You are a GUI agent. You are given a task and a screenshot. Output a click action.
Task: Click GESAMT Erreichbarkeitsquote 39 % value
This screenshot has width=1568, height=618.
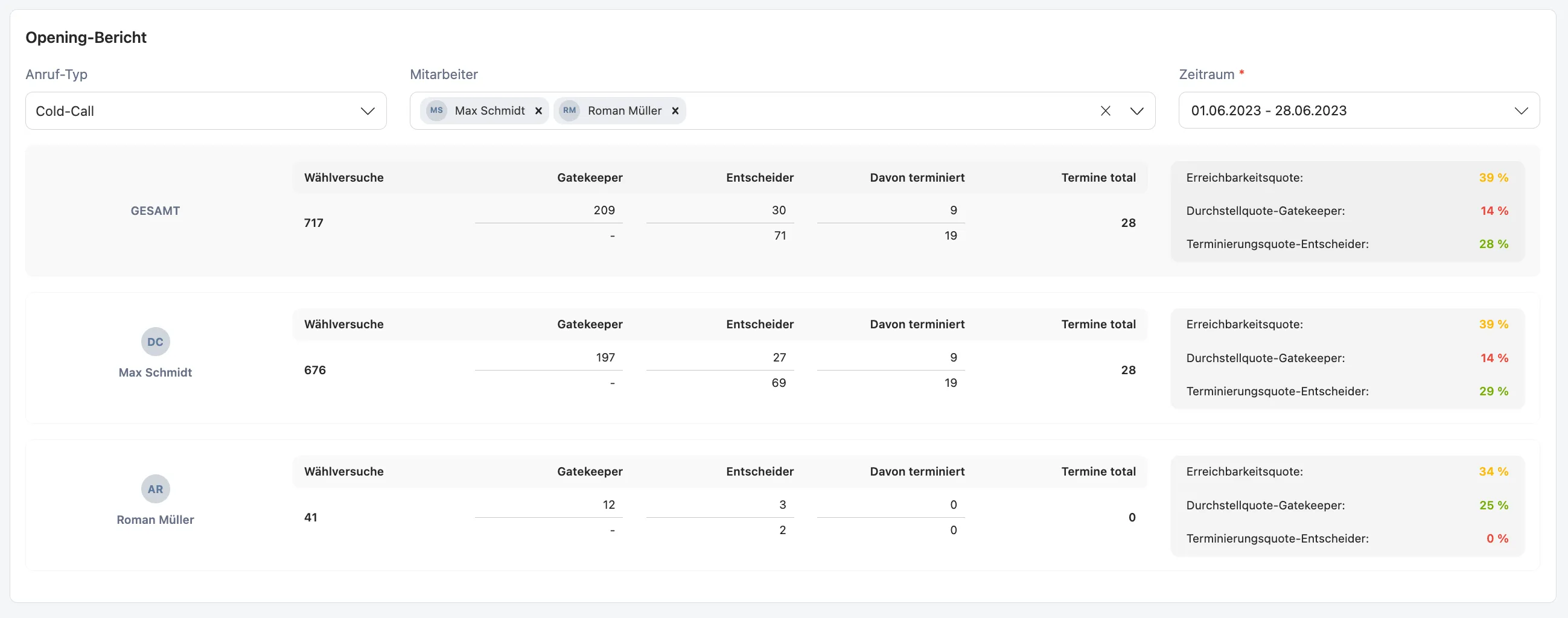pos(1493,178)
